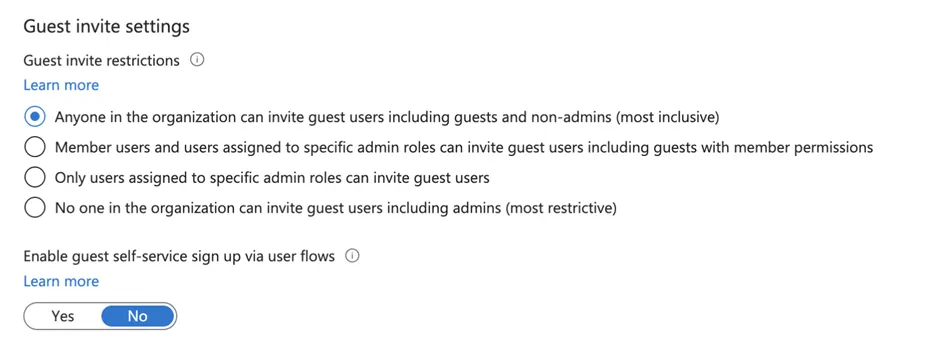Click info icon next to self-service sign up
Image resolution: width=936 pixels, height=361 pixels.
353,256
